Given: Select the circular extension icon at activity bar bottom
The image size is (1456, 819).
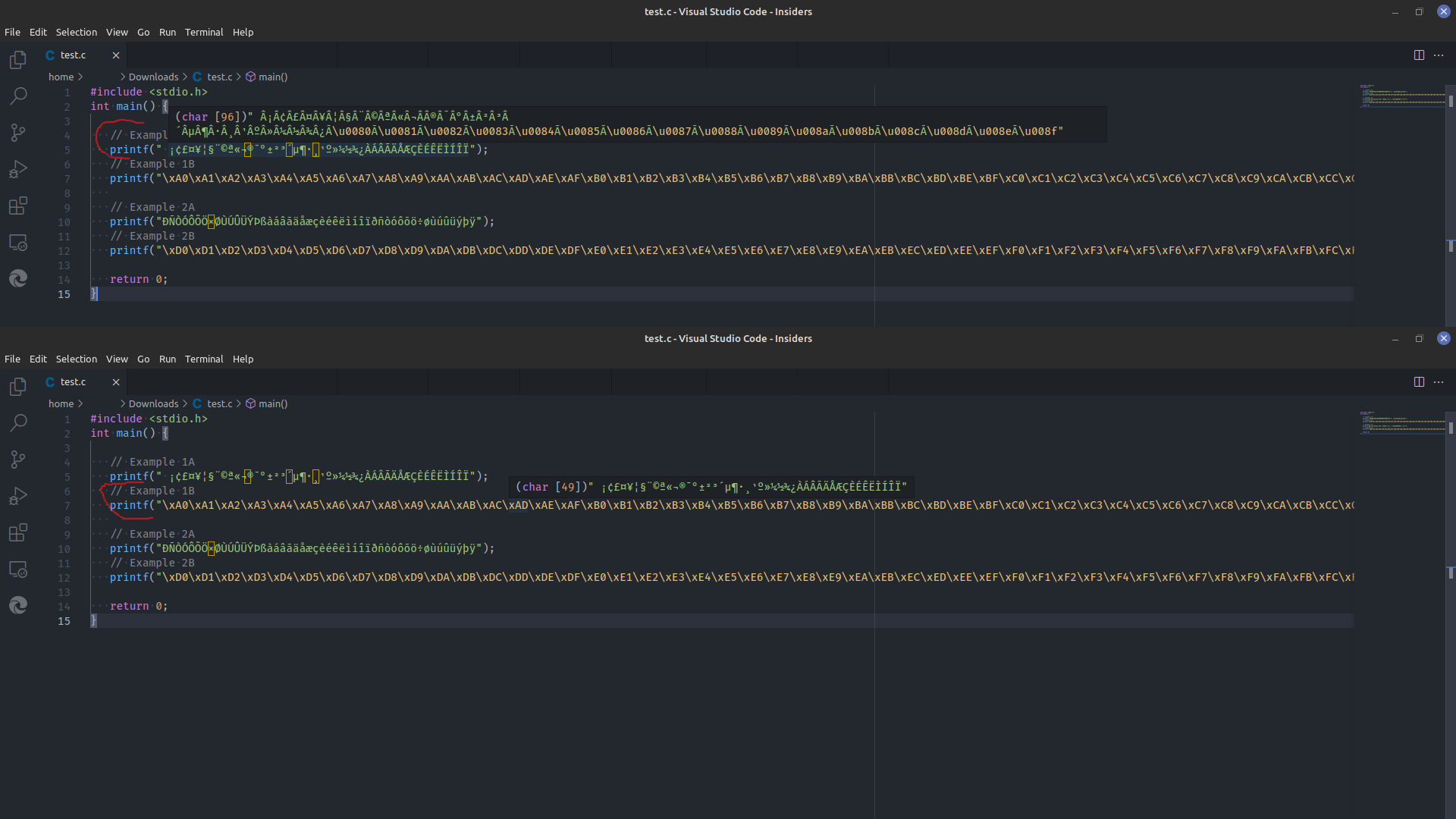Looking at the screenshot, I should (x=18, y=278).
